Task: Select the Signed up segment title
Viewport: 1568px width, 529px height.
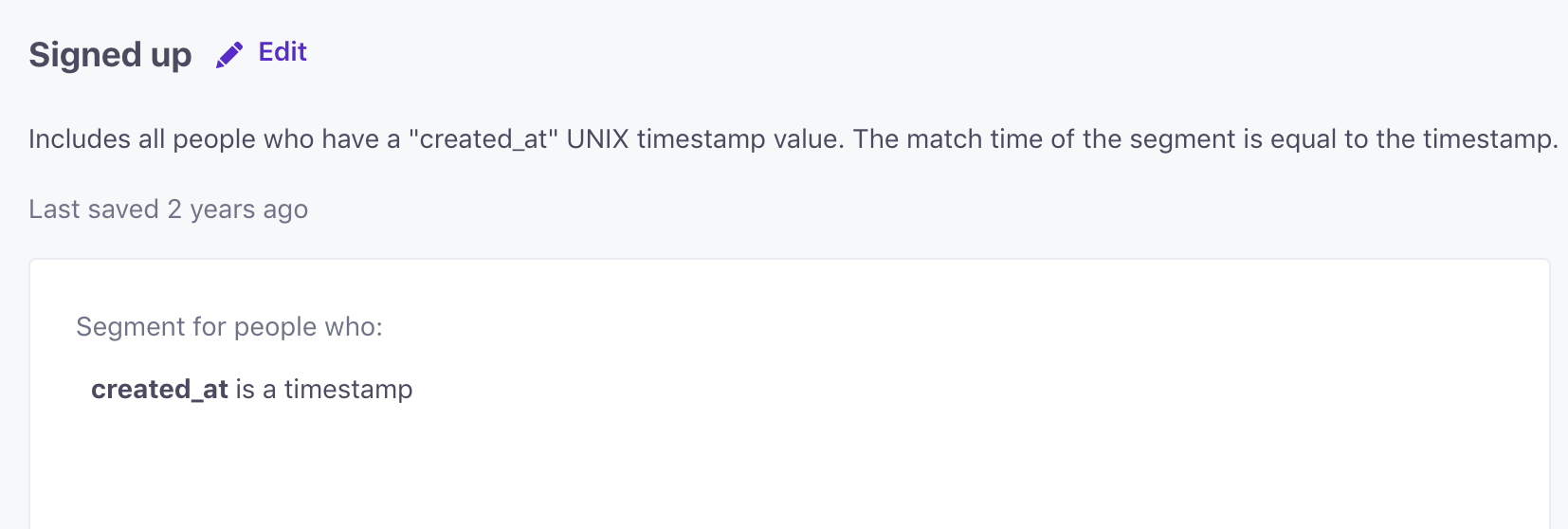Action: [x=110, y=55]
